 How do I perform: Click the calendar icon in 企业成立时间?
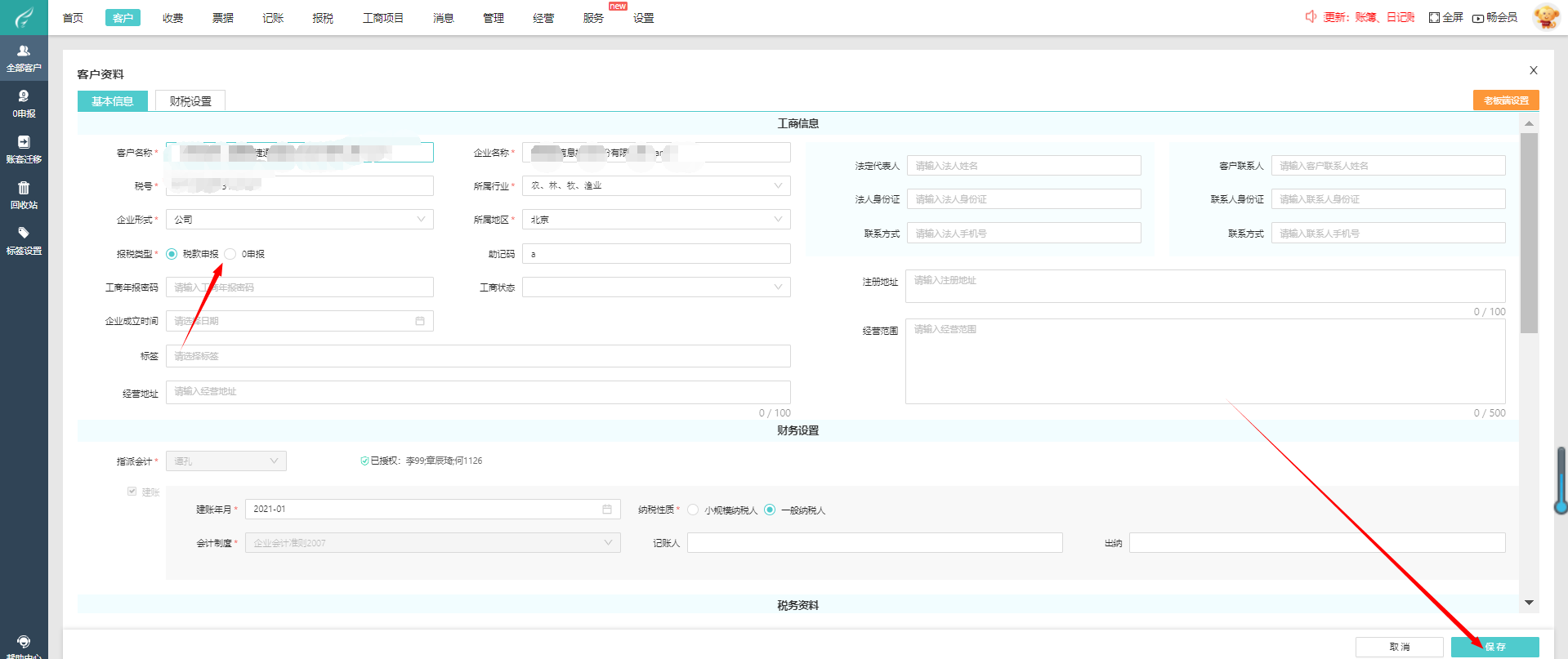[x=420, y=321]
